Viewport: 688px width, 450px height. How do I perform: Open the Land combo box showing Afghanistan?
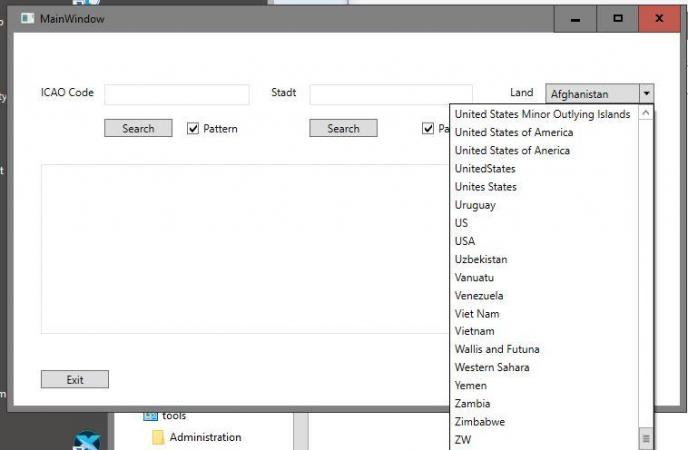pos(599,93)
